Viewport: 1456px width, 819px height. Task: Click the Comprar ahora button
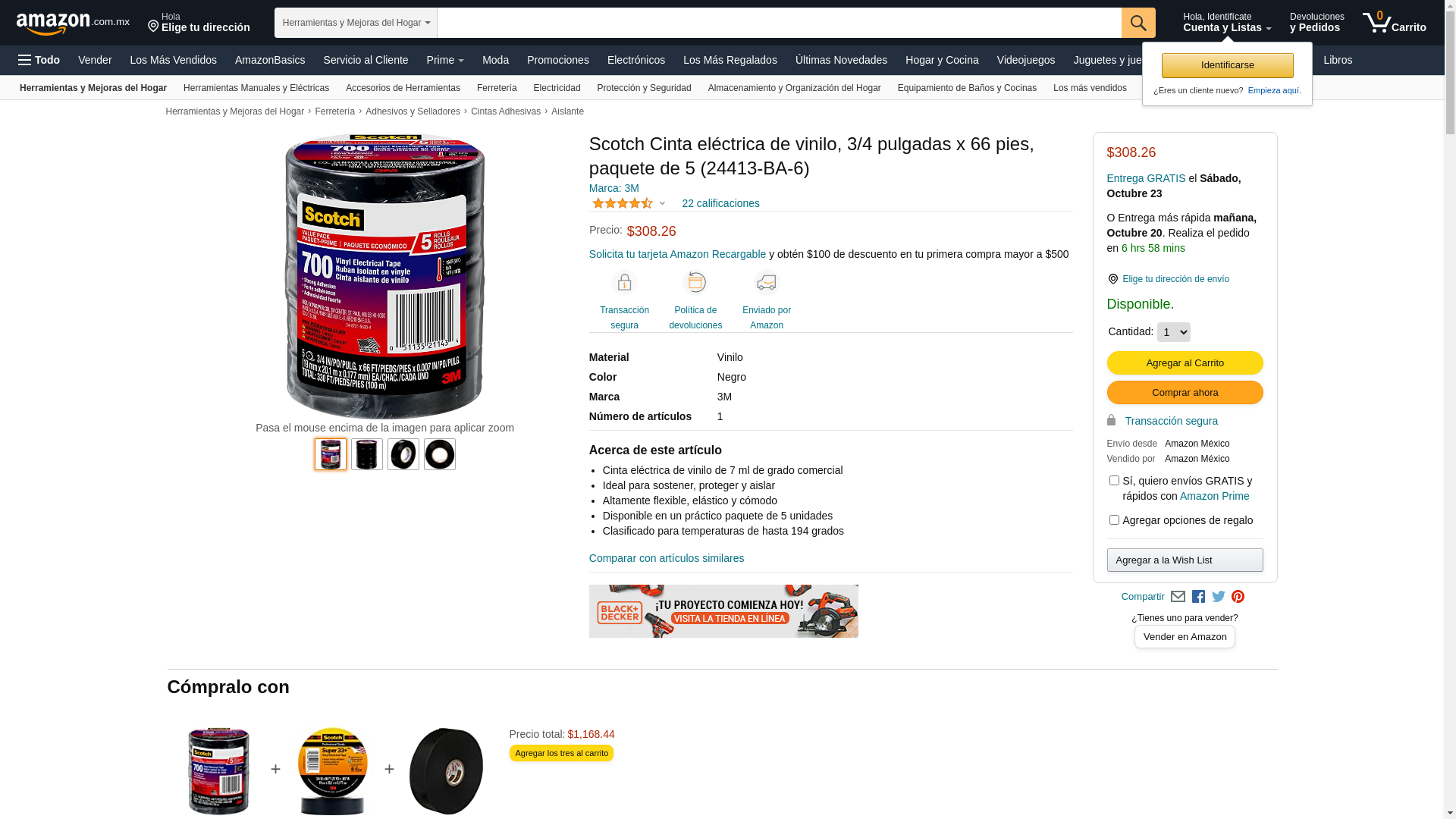coord(1185,393)
